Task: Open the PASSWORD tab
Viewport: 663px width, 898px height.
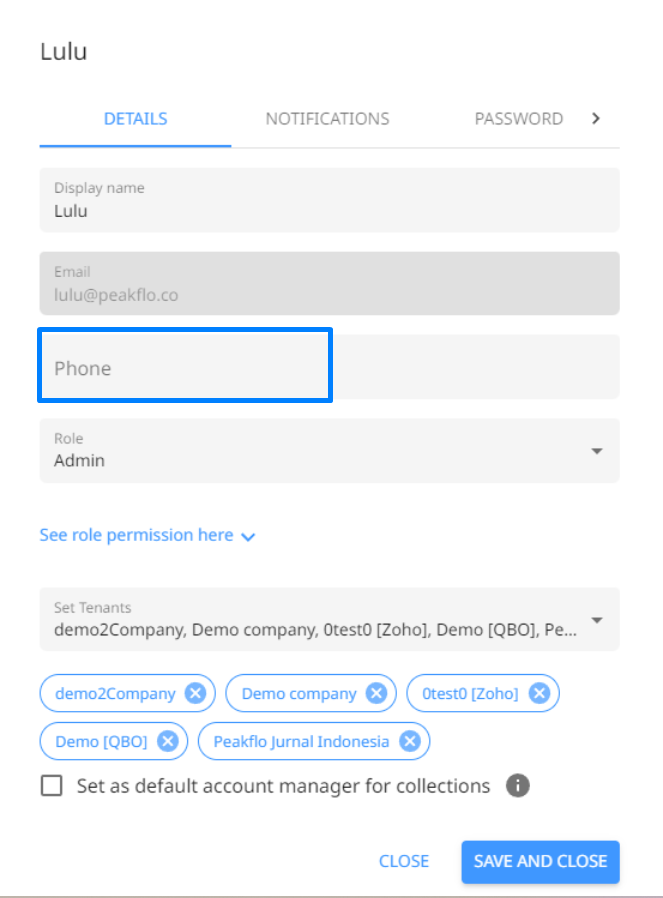Action: tap(519, 118)
